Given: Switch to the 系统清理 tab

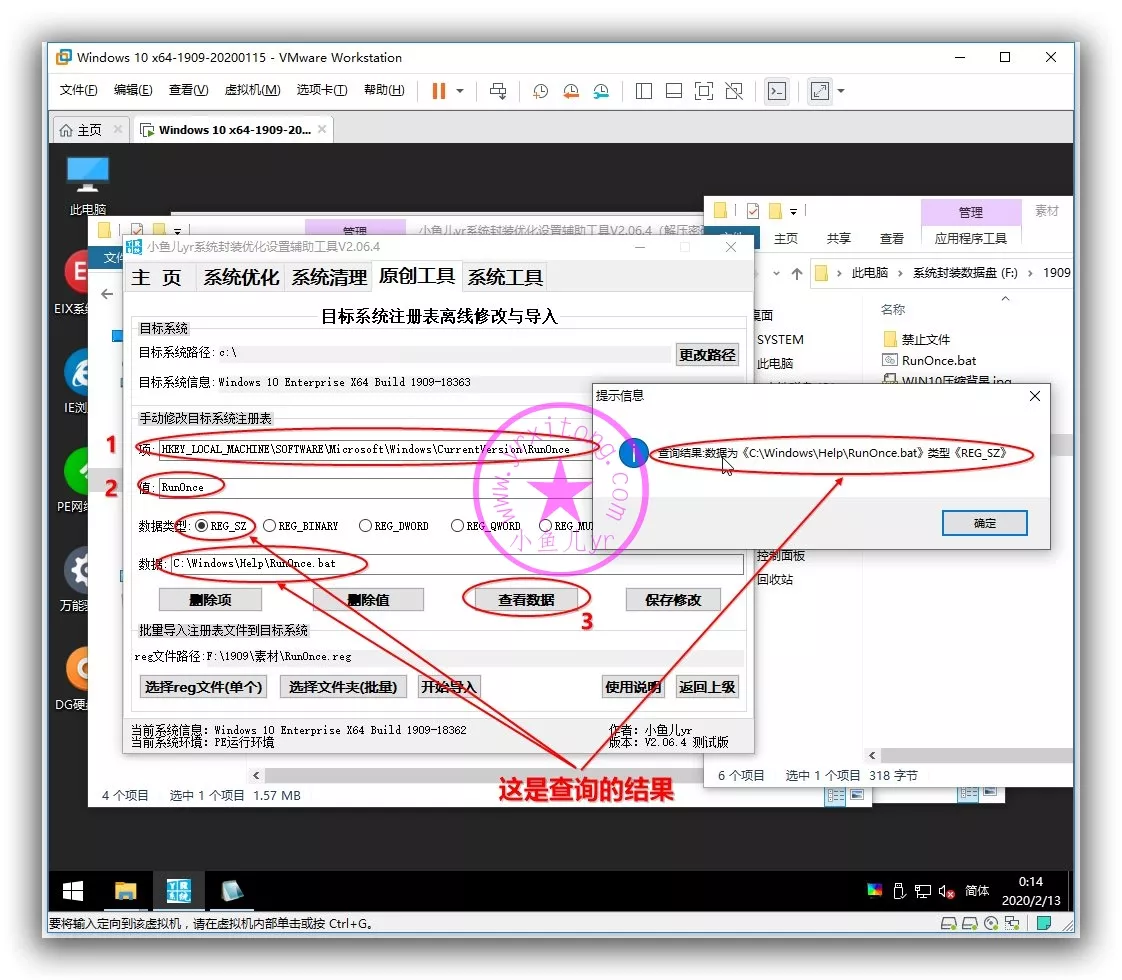Looking at the screenshot, I should (329, 277).
